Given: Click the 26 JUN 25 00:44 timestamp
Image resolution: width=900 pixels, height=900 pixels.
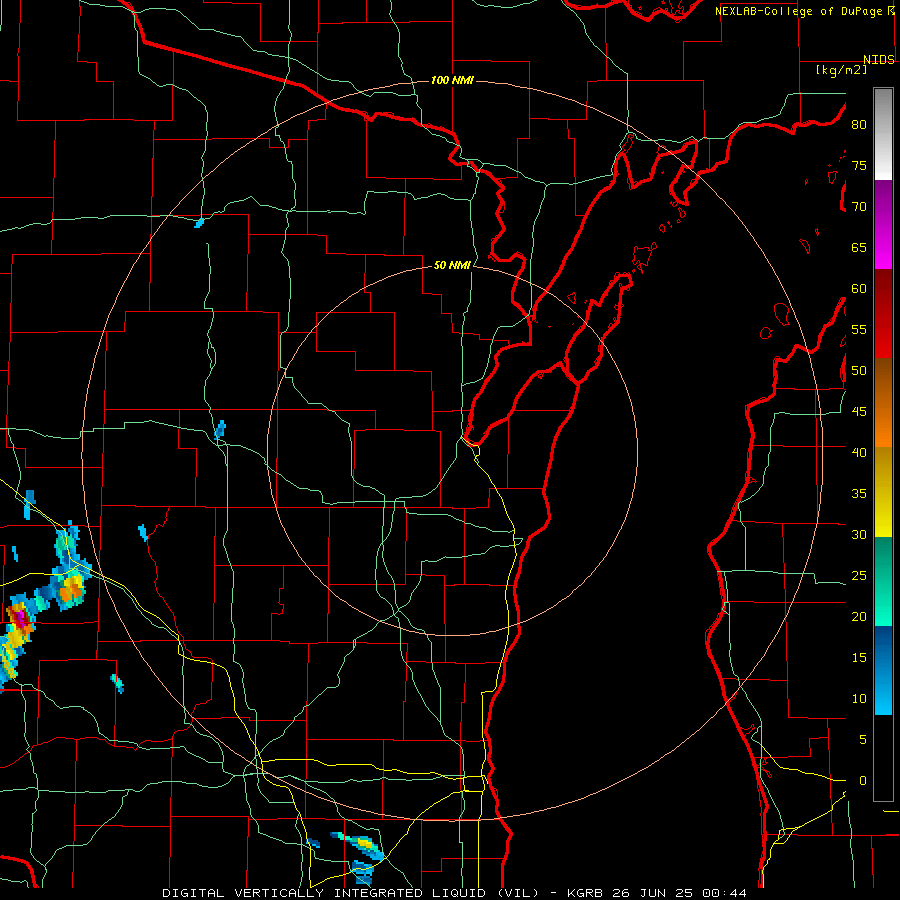Looking at the screenshot, I should [x=680, y=893].
